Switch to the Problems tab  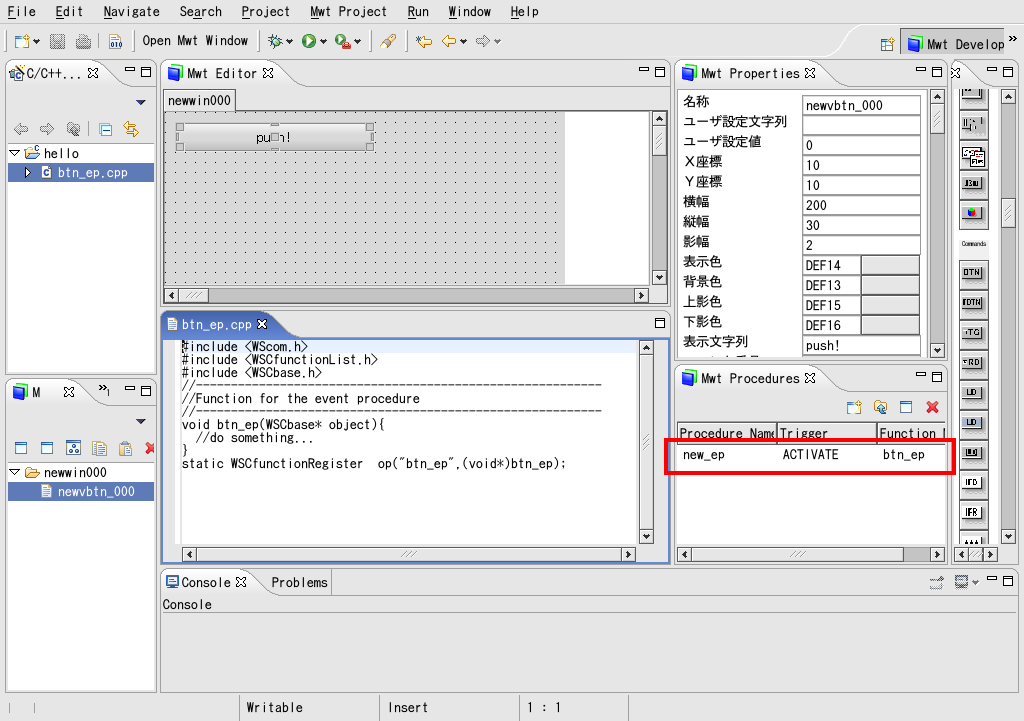coord(299,583)
